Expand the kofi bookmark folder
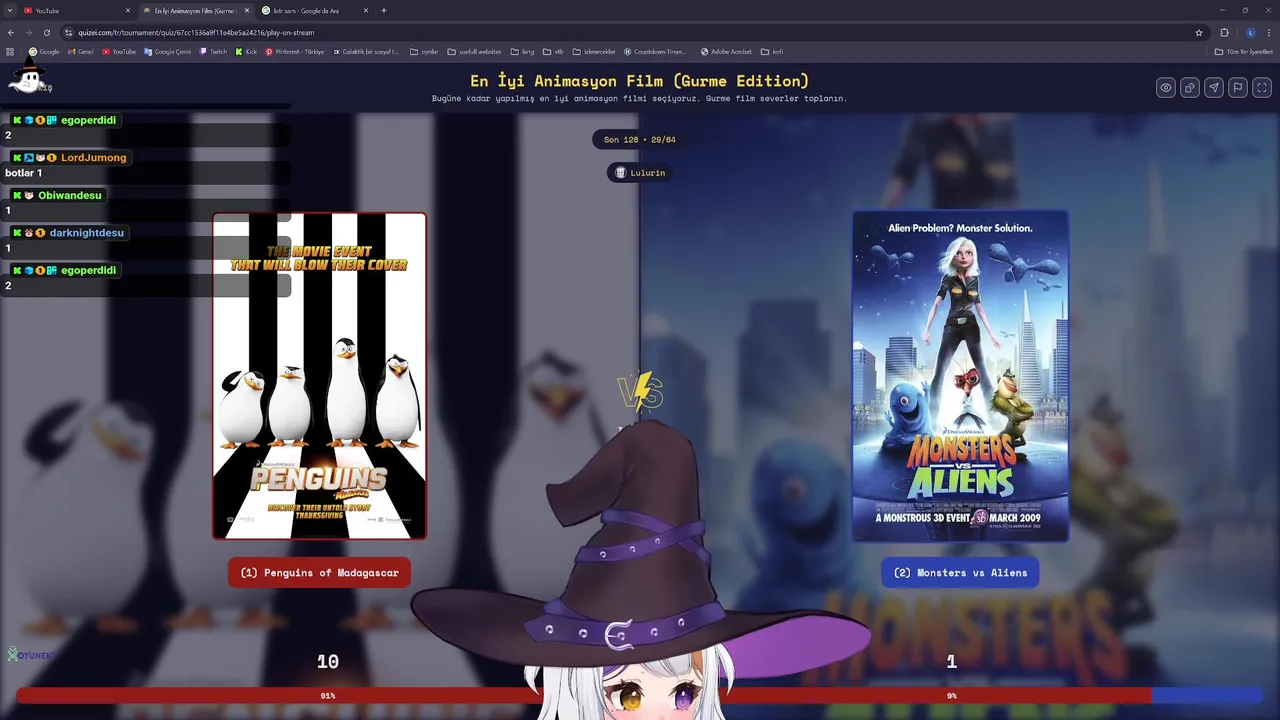Viewport: 1280px width, 720px height. [x=772, y=51]
